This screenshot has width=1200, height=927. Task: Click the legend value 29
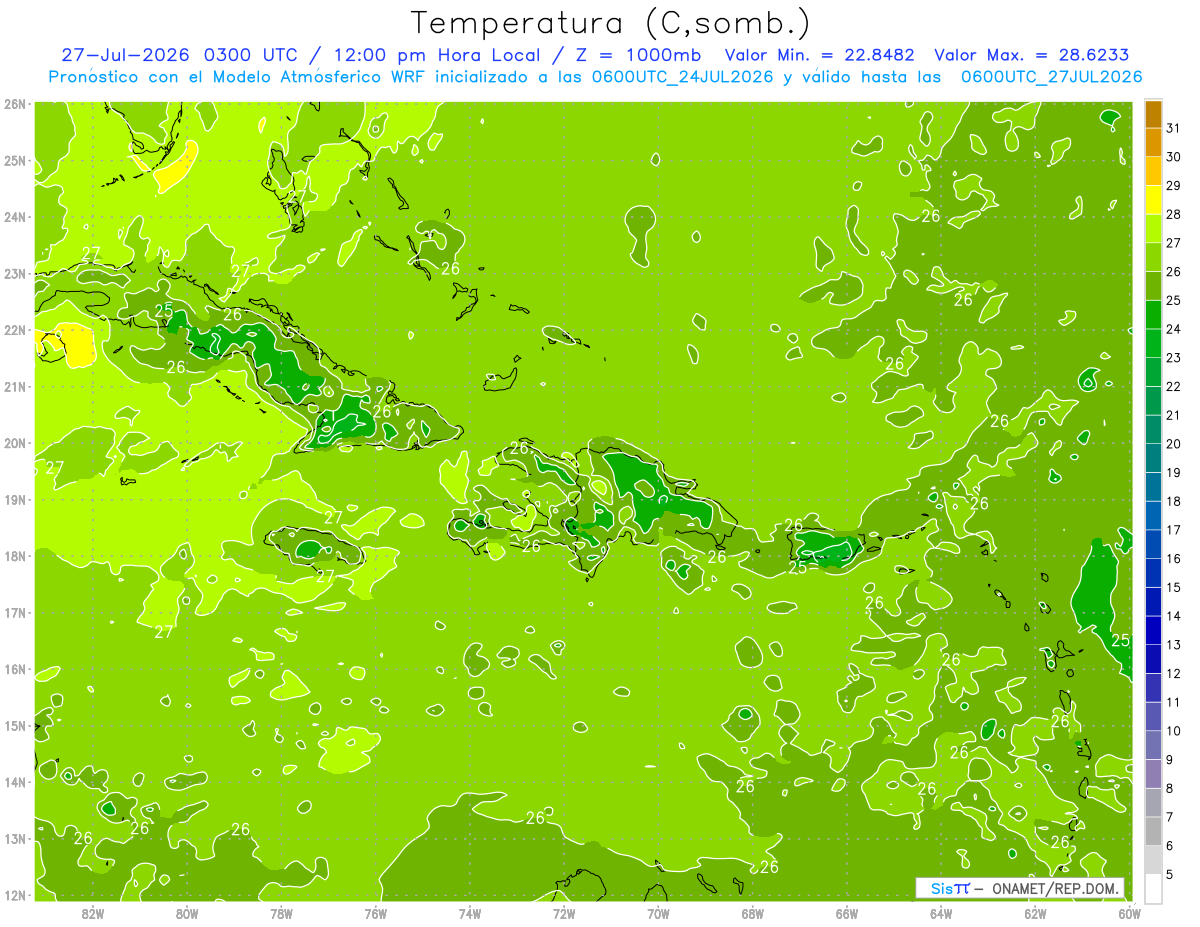(x=1174, y=186)
